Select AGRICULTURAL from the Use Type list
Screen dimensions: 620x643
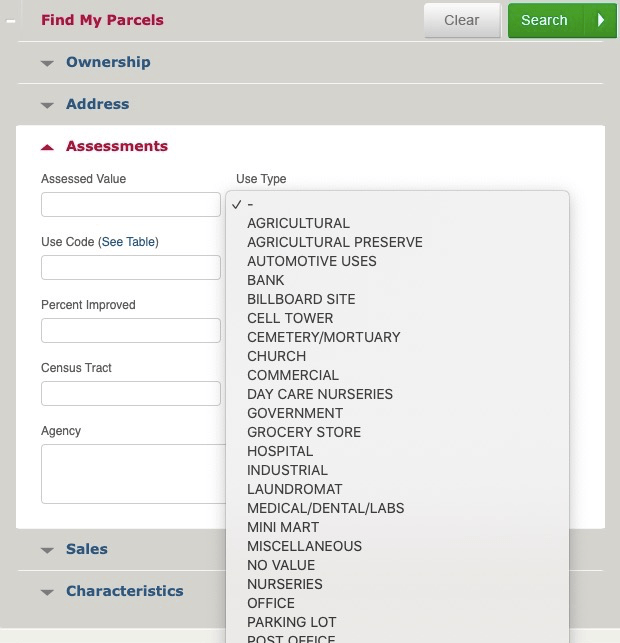pos(298,223)
